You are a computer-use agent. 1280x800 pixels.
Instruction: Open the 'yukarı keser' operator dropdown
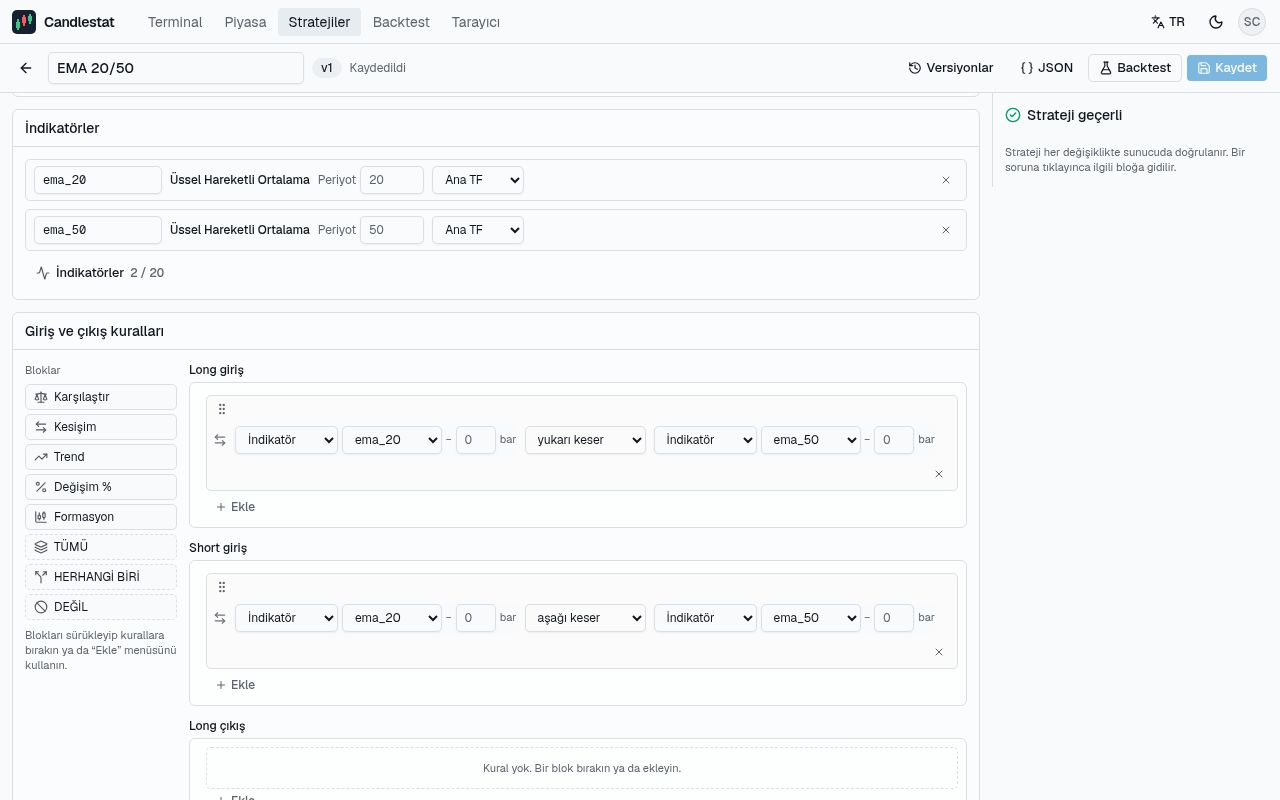pyautogui.click(x=585, y=440)
